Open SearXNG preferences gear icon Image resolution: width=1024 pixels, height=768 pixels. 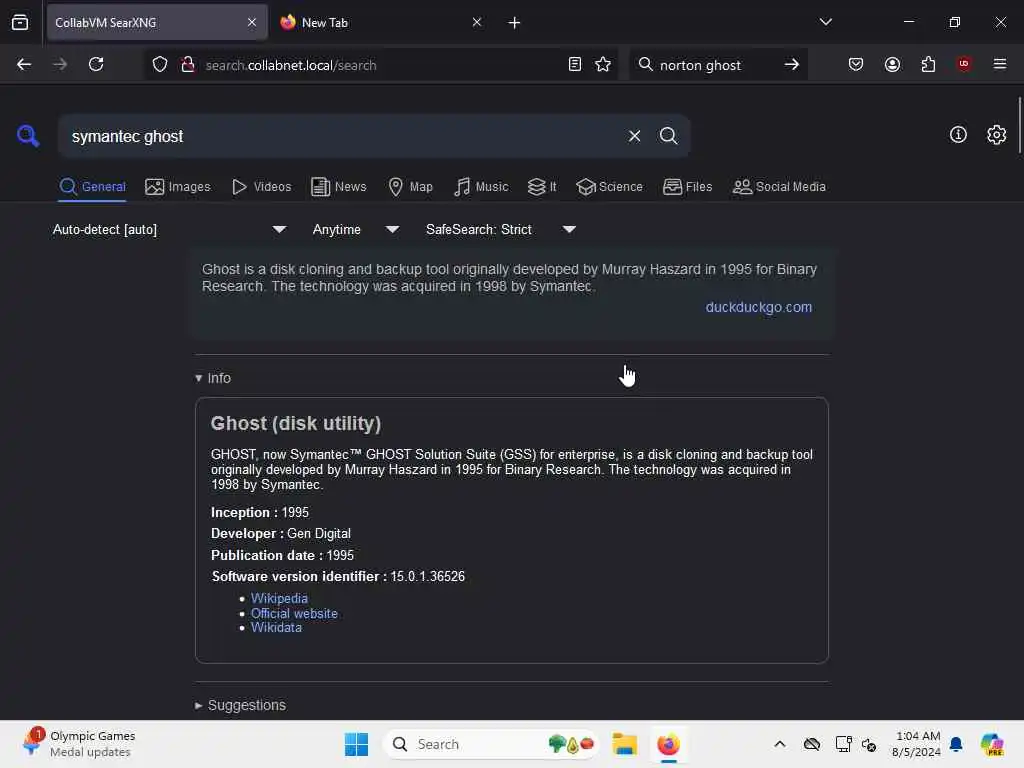(x=996, y=135)
